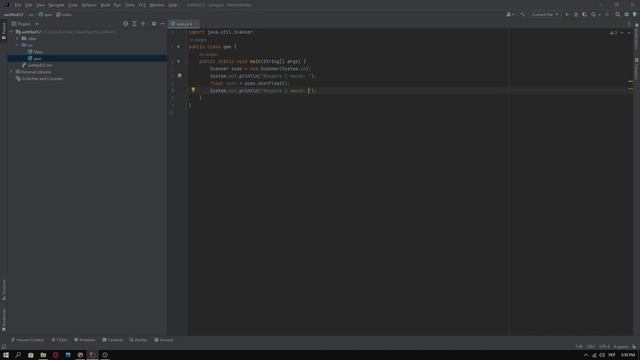Open File Explorer from taskbar

pos(43,355)
